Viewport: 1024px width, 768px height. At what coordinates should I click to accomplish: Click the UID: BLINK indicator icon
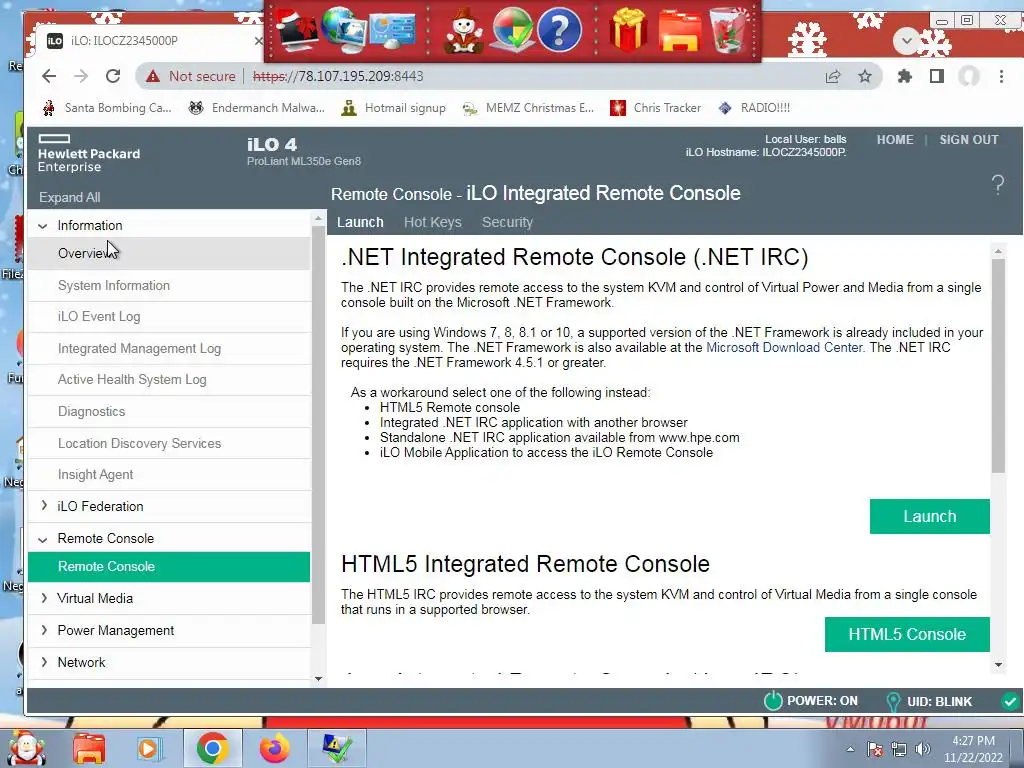[x=893, y=701]
